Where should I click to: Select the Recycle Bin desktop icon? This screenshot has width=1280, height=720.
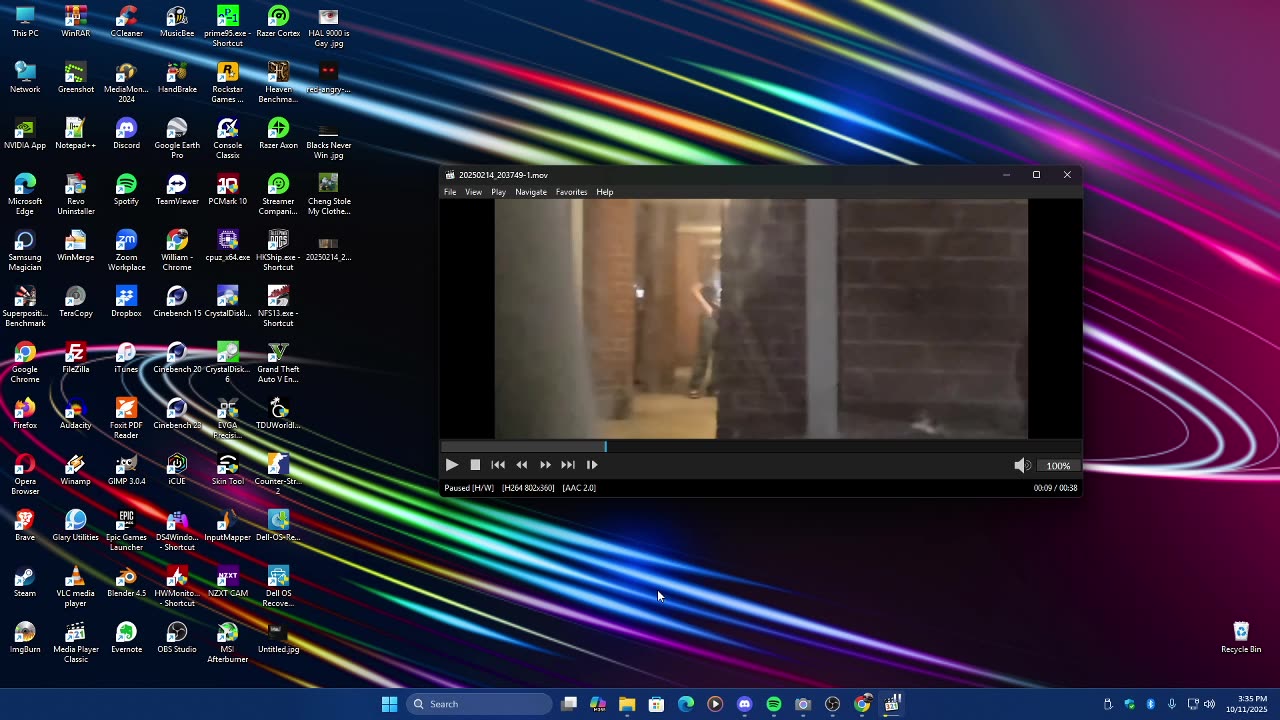[x=1241, y=638]
